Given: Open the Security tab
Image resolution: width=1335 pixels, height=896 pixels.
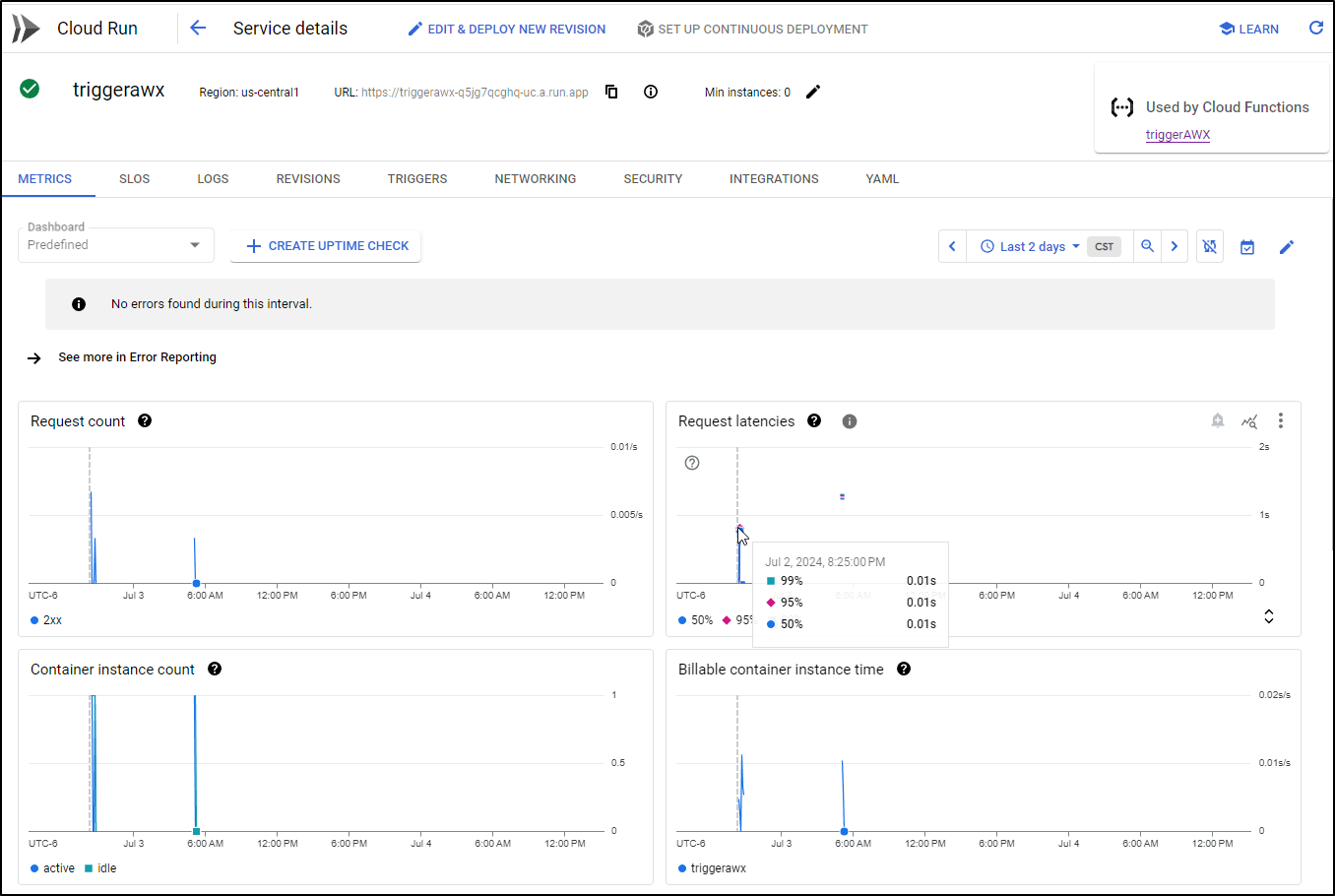Looking at the screenshot, I should pos(653,179).
